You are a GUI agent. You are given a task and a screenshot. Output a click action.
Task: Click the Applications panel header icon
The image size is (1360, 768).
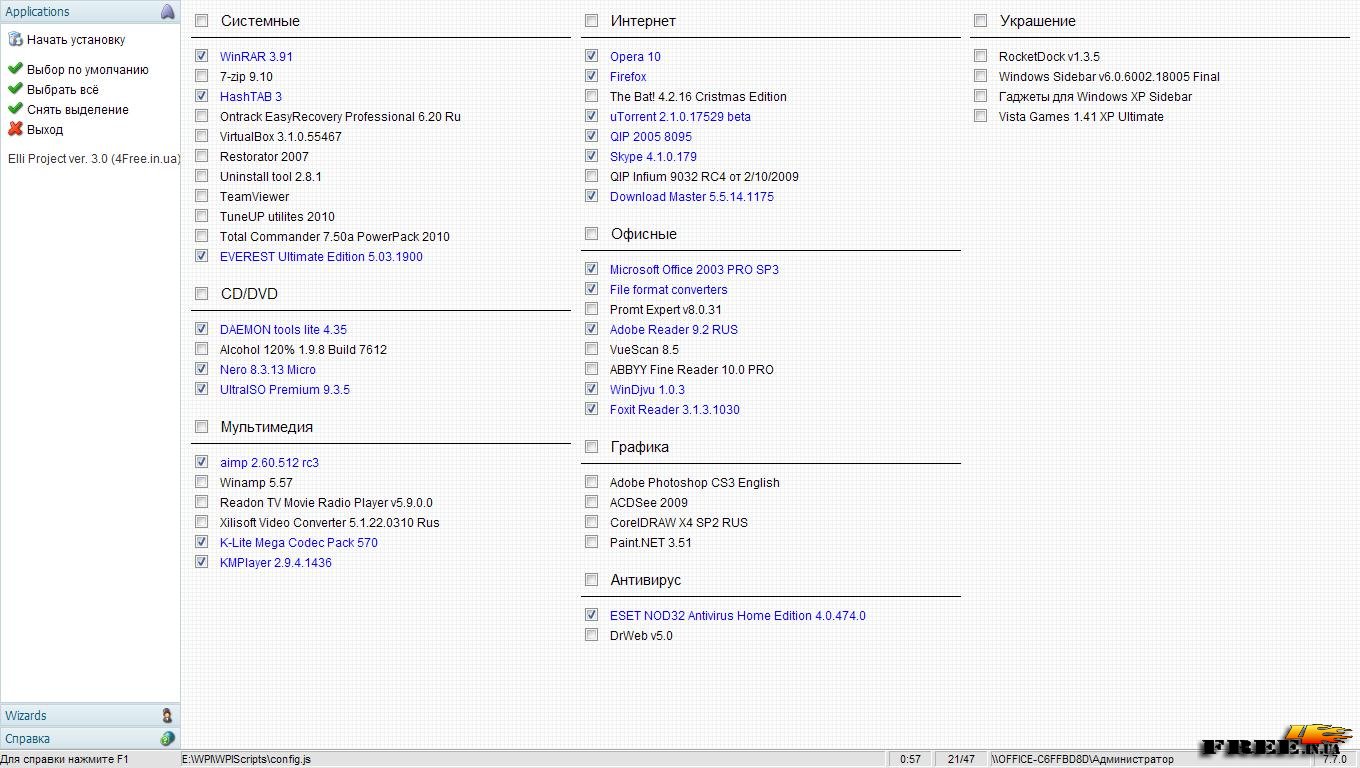[167, 12]
